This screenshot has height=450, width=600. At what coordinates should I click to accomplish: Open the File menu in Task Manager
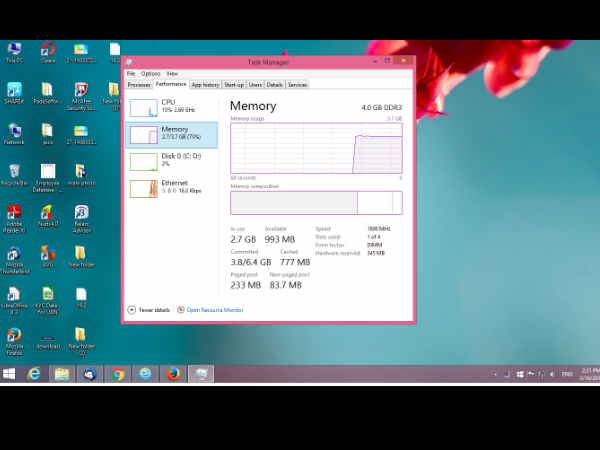[131, 73]
